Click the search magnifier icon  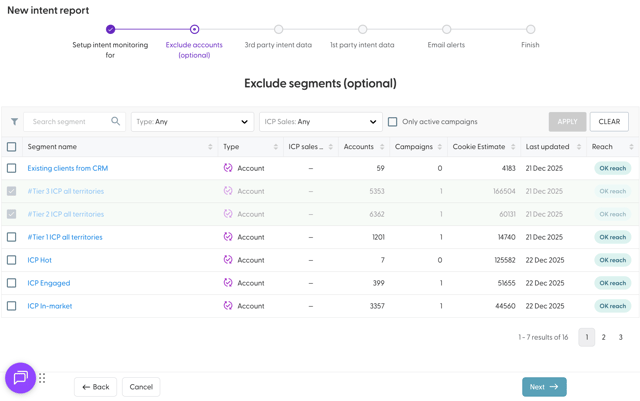115,122
